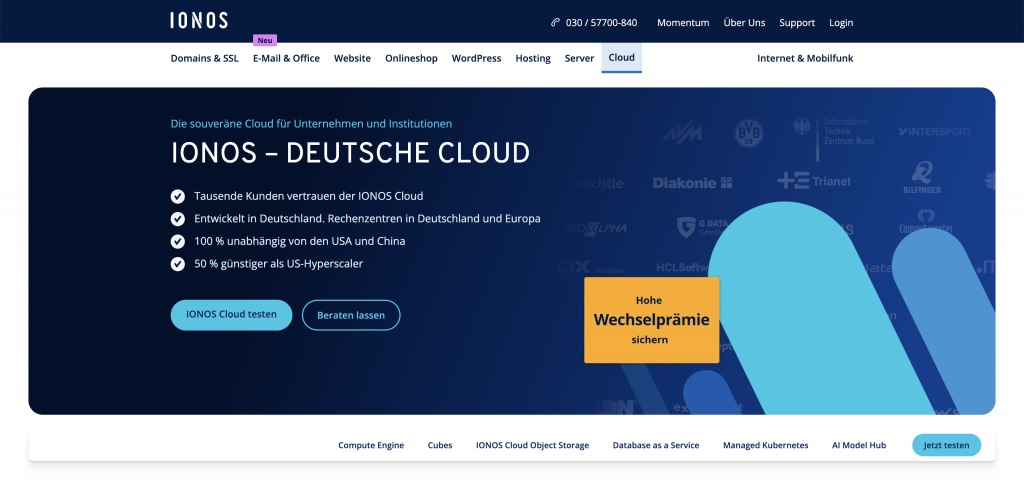The image size is (1024, 485).
Task: Click check icon beside Tausende Kunden vertrauen
Action: (178, 196)
